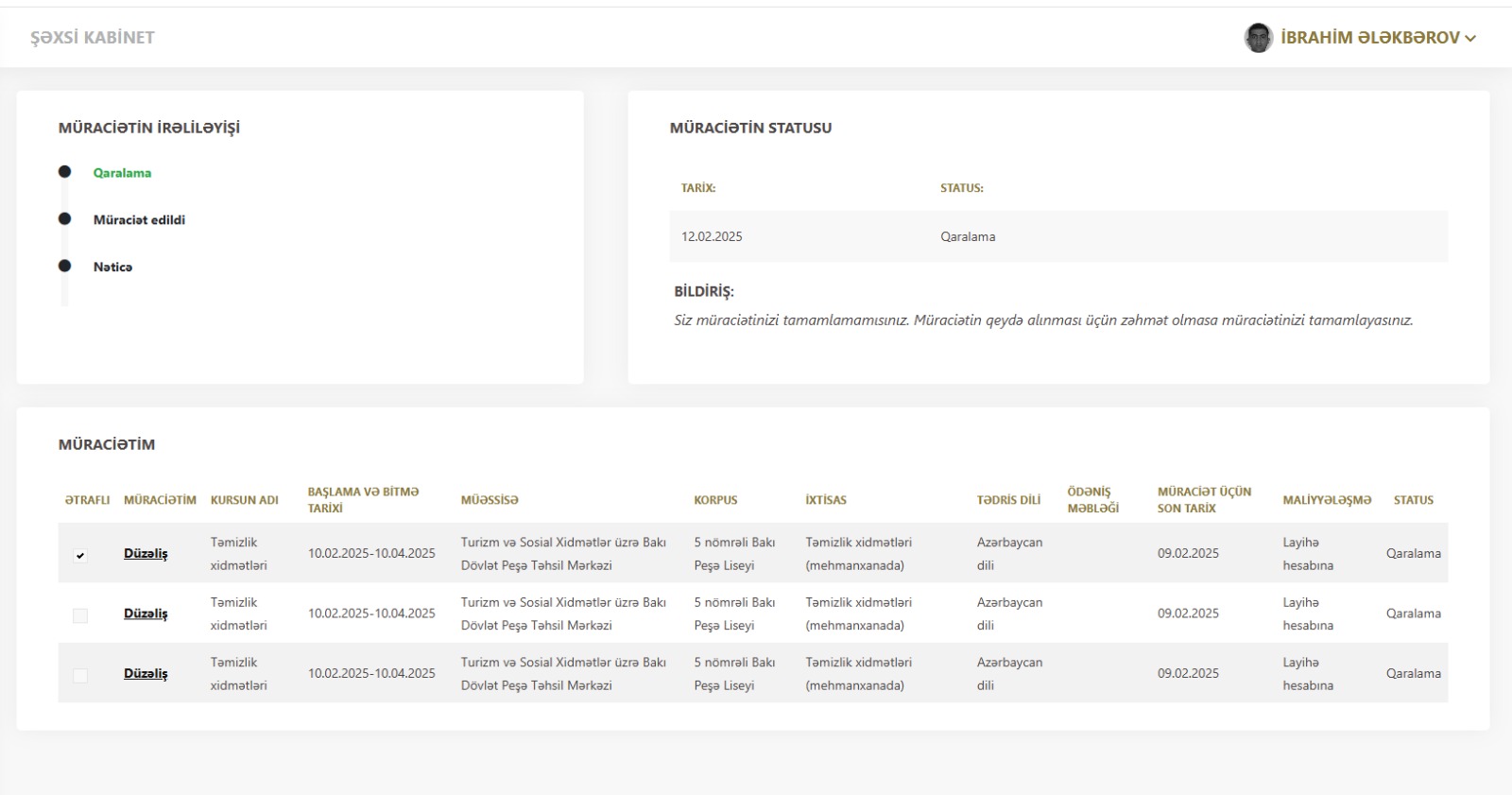The image size is (1512, 795).
Task: Click the KURSUN ADI column header
Action: (244, 500)
